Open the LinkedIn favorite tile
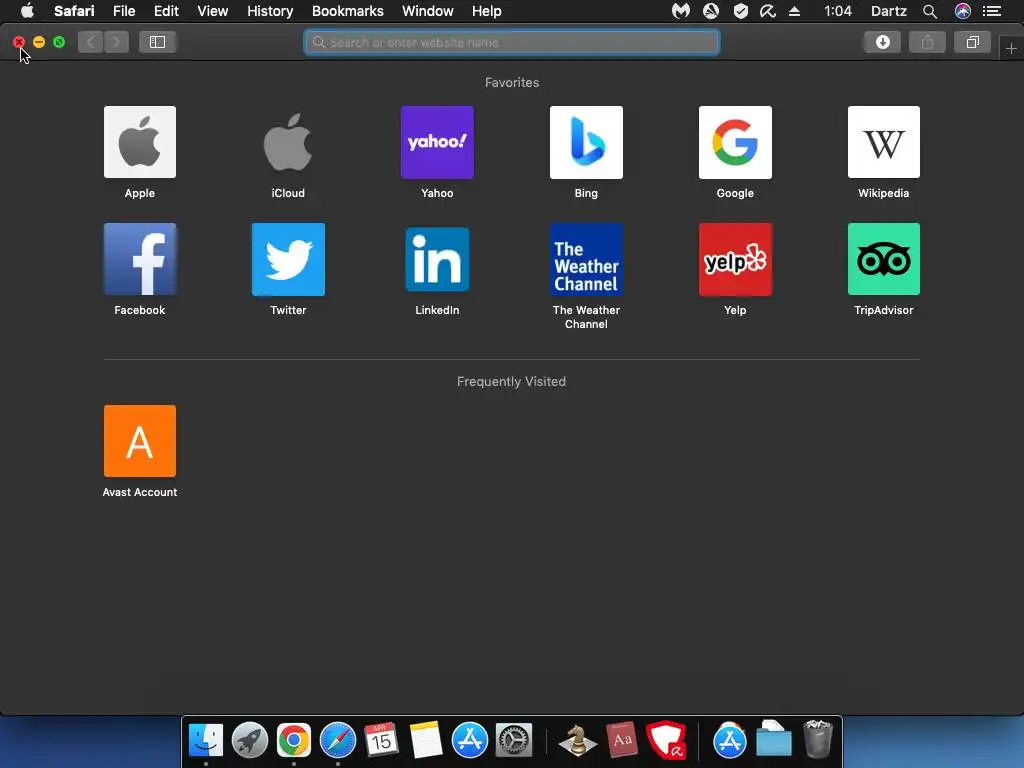This screenshot has width=1024, height=768. (x=437, y=259)
